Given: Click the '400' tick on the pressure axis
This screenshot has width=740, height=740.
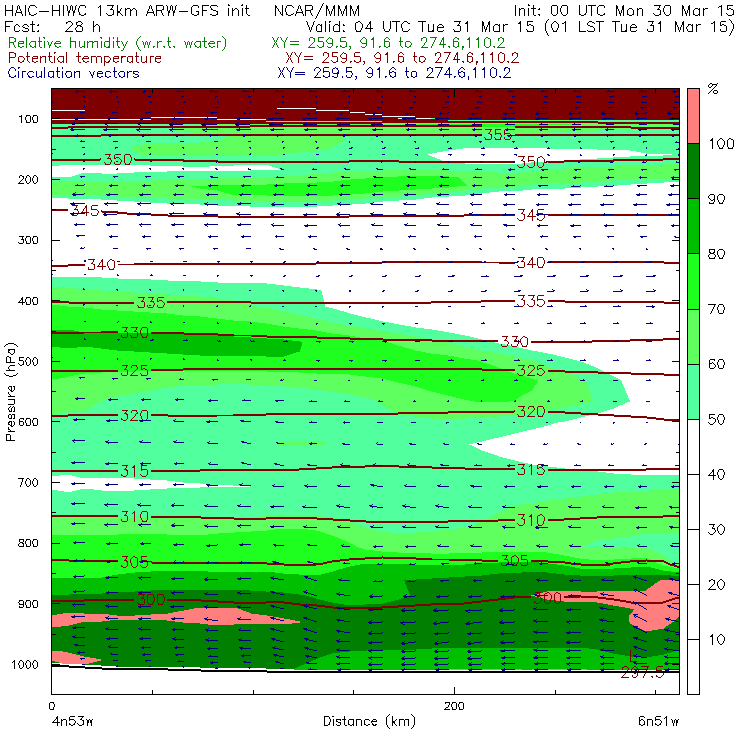Looking at the screenshot, I should click(x=28, y=301).
